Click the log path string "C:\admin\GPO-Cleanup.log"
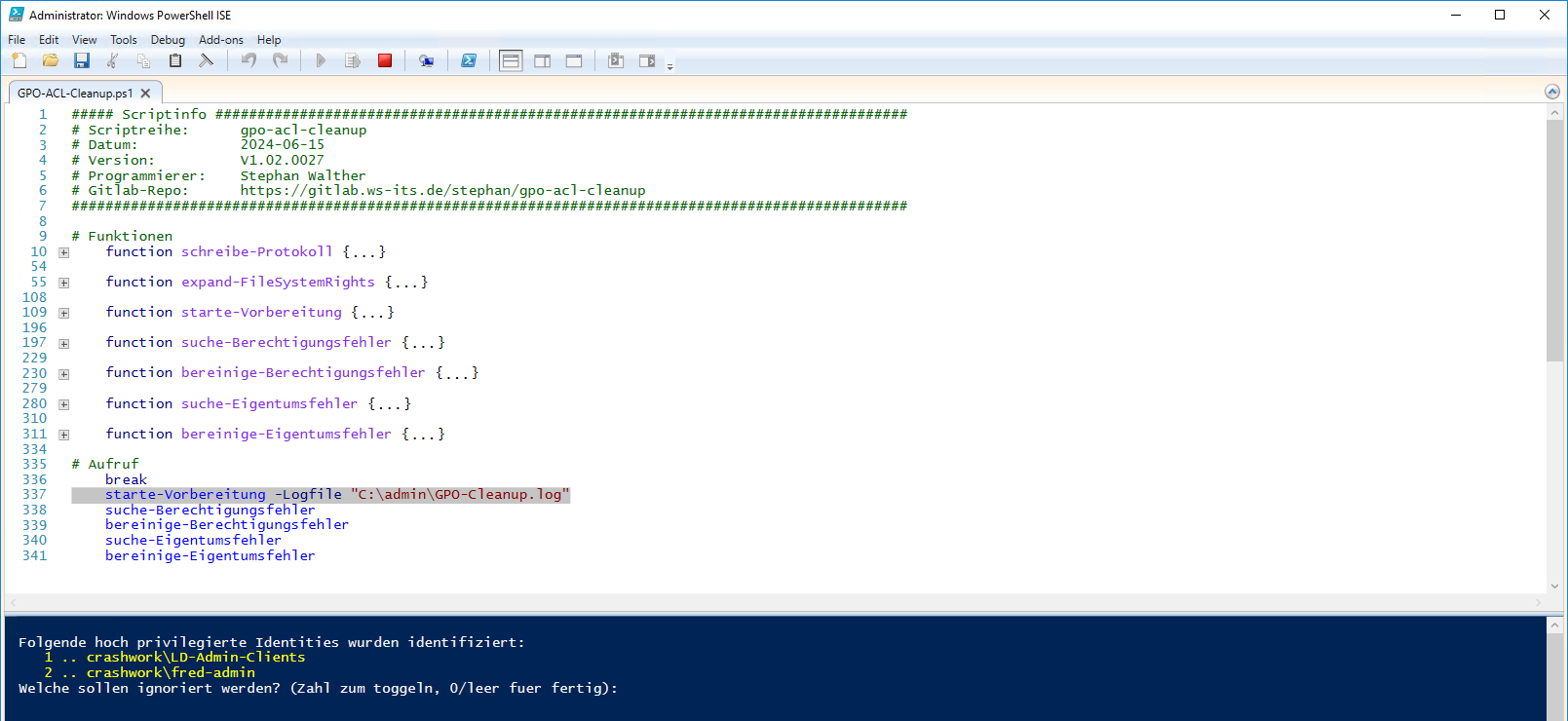 point(460,495)
